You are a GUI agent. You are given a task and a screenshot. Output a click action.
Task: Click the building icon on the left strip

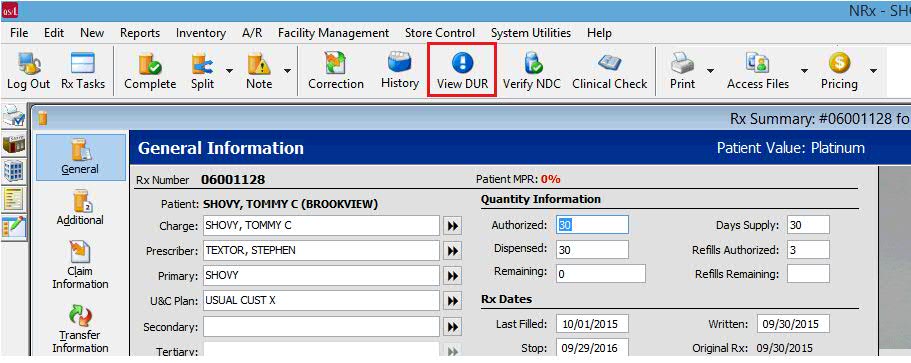(13, 171)
